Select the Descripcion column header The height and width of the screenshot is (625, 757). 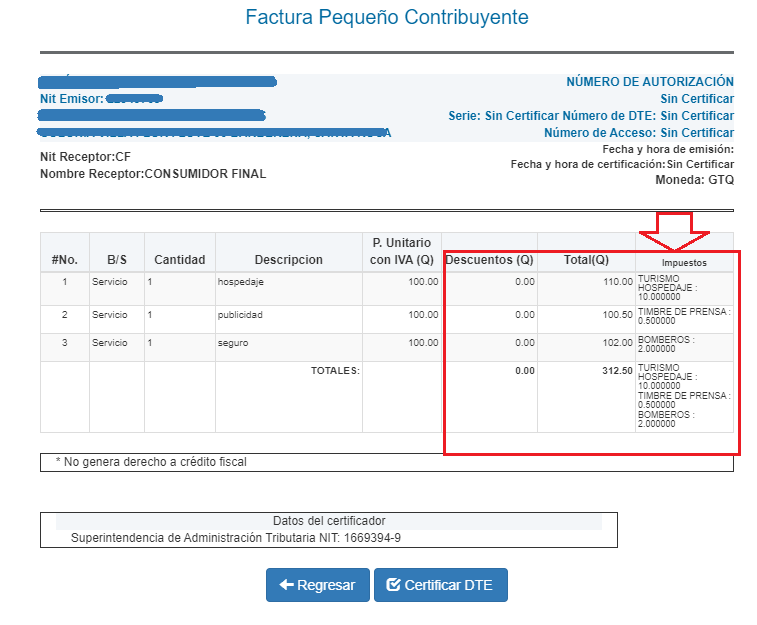pos(288,259)
